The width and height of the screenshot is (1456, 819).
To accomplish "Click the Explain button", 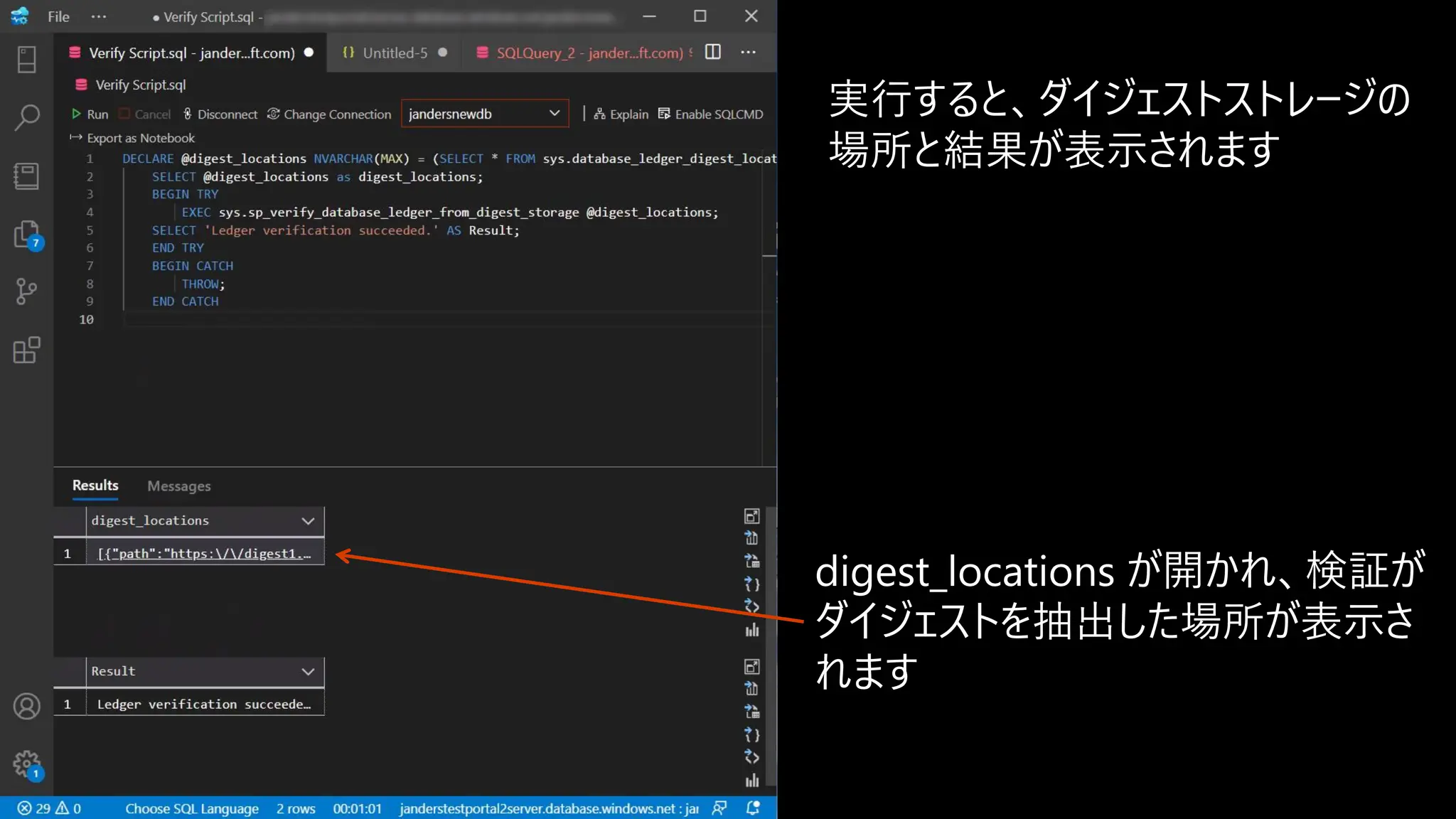I will point(621,114).
